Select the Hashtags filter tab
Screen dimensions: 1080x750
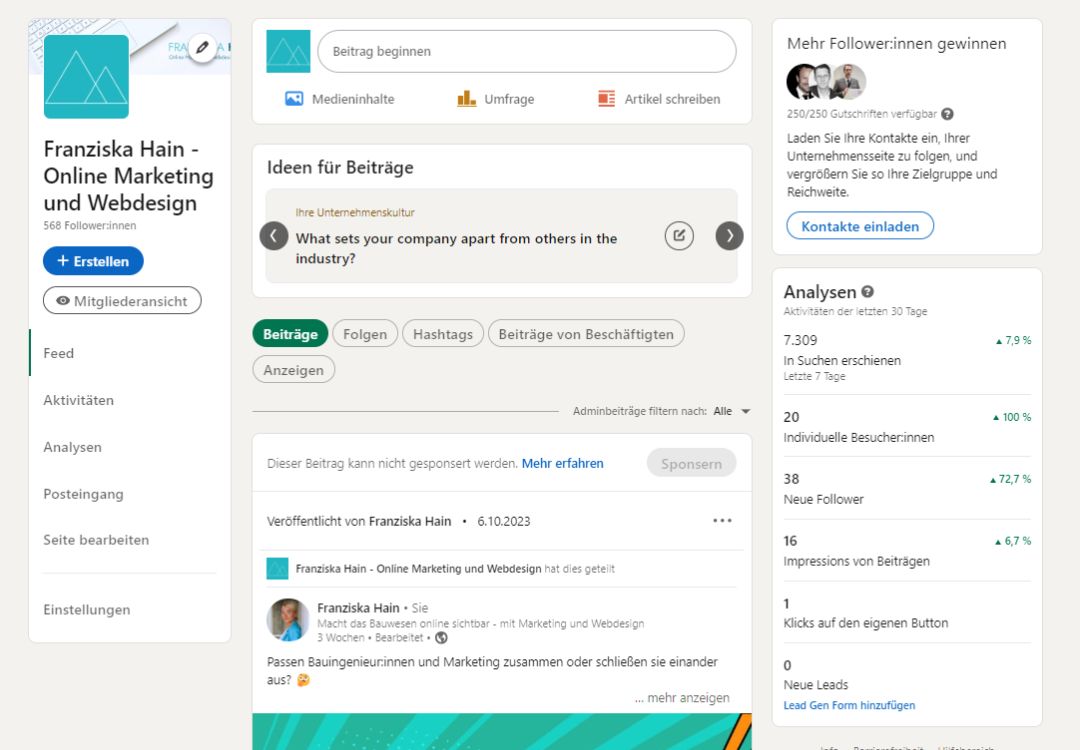coord(443,334)
